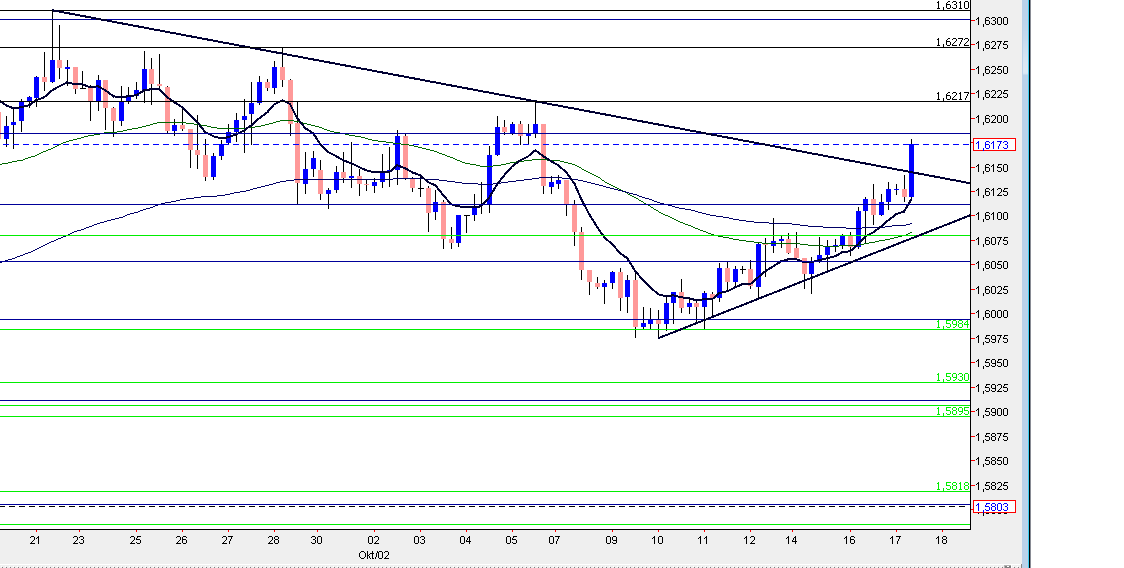Click the 1,6100 price axis value

[992, 217]
